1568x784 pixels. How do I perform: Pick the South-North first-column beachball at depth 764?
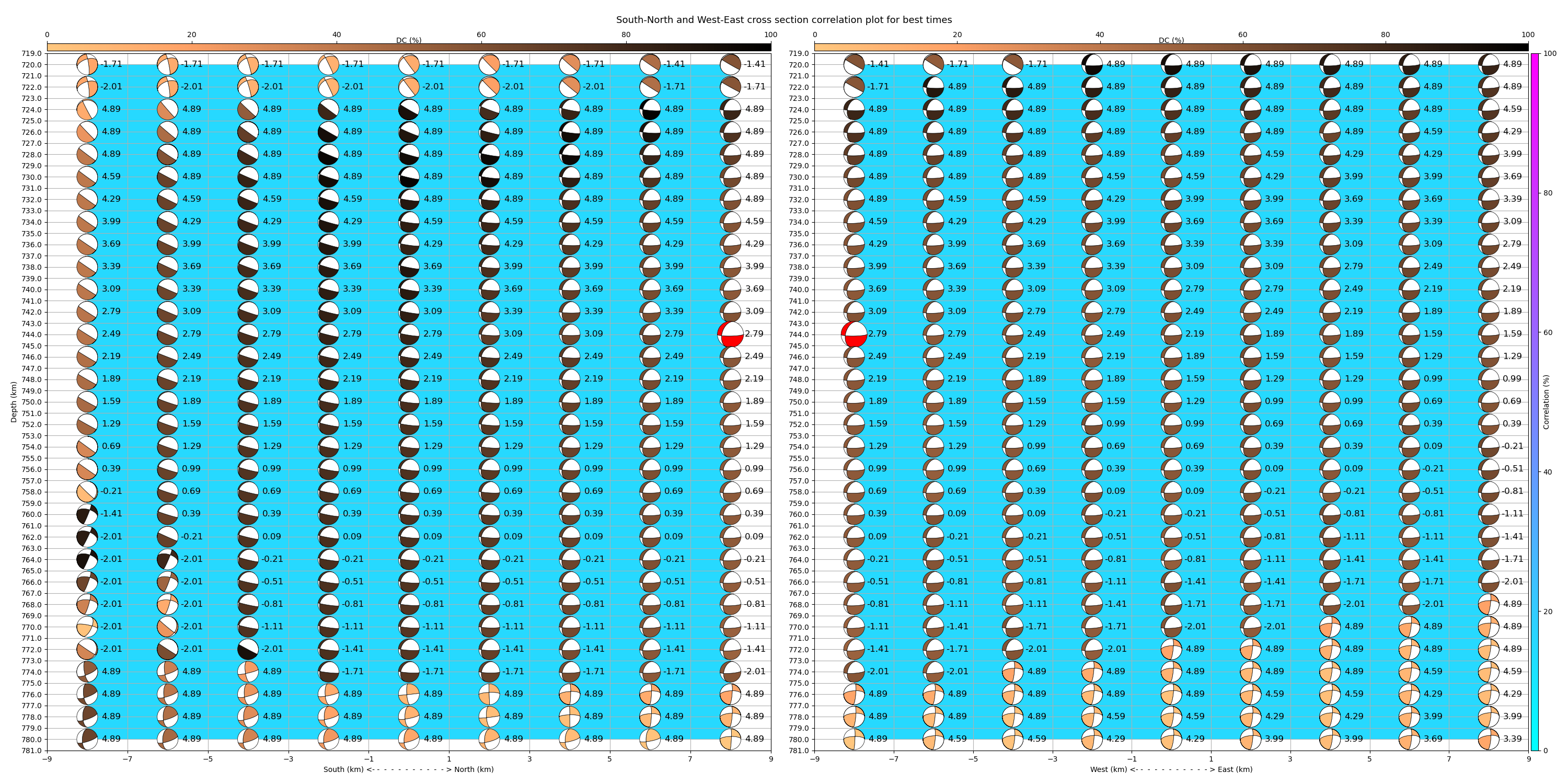pos(87,559)
